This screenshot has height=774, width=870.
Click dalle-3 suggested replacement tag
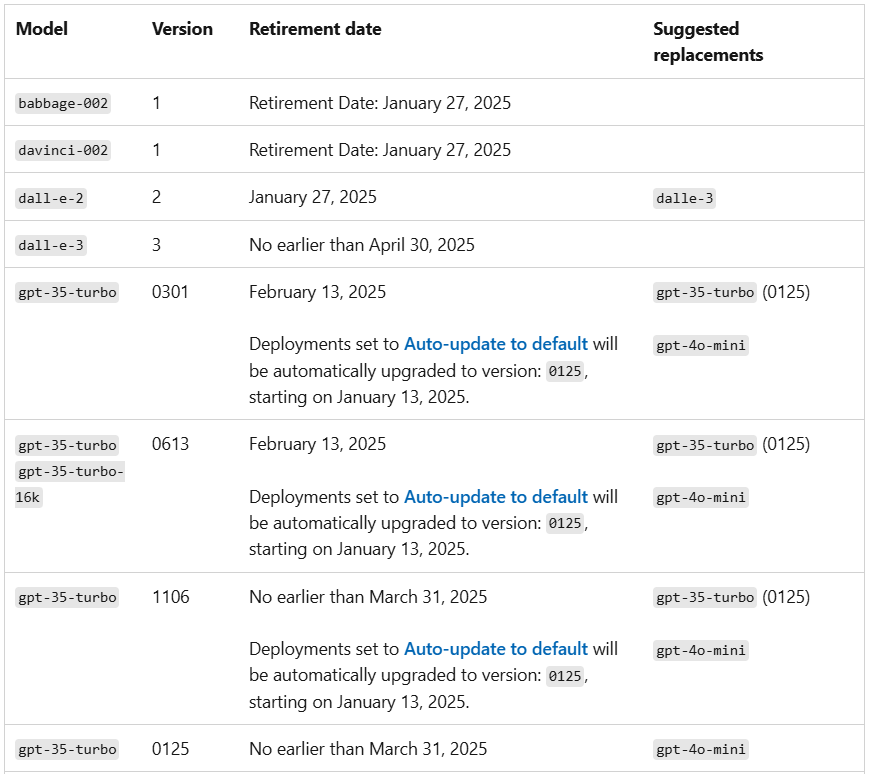coord(684,198)
